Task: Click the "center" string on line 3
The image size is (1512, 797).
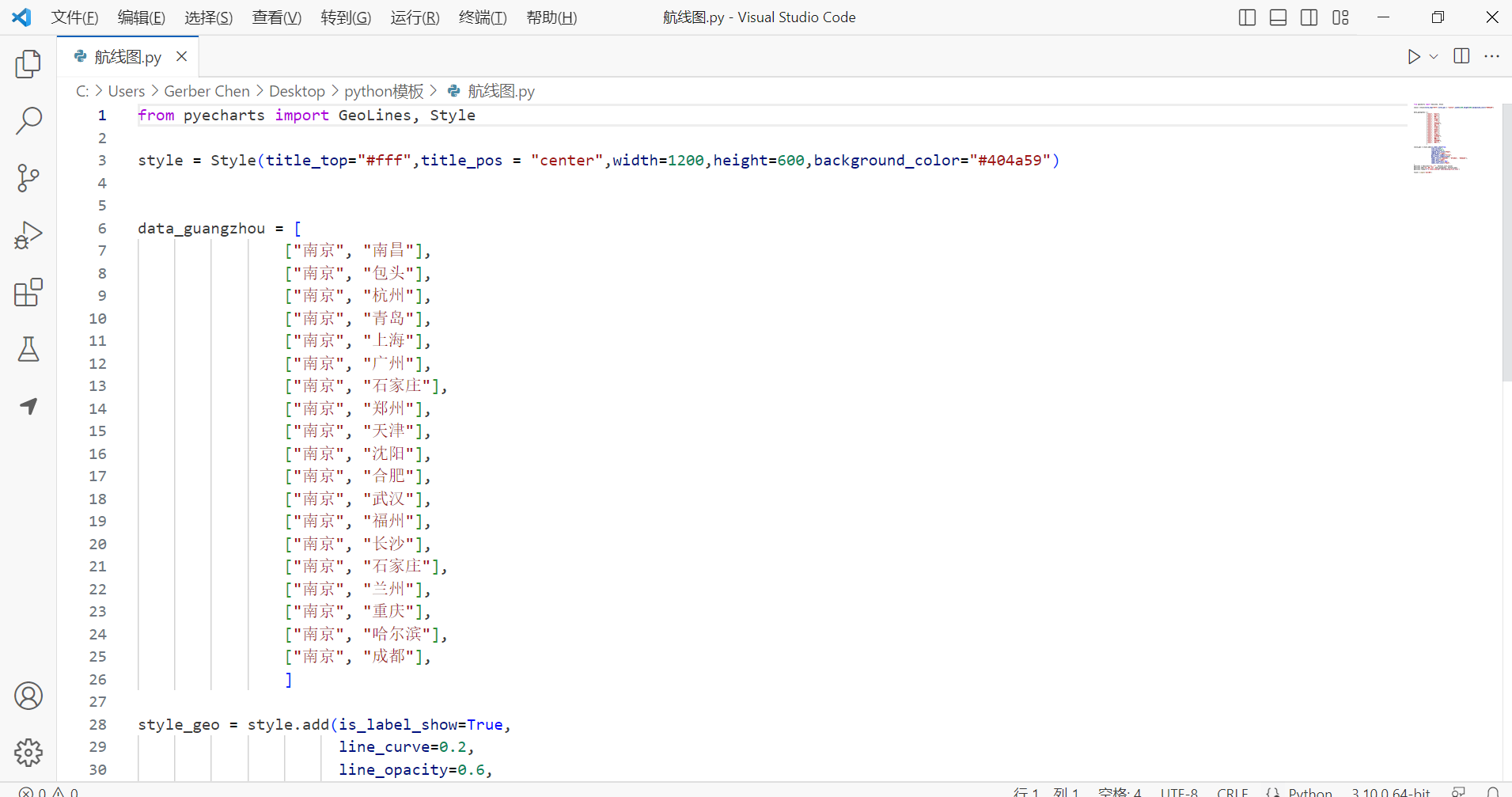Action: 567,160
